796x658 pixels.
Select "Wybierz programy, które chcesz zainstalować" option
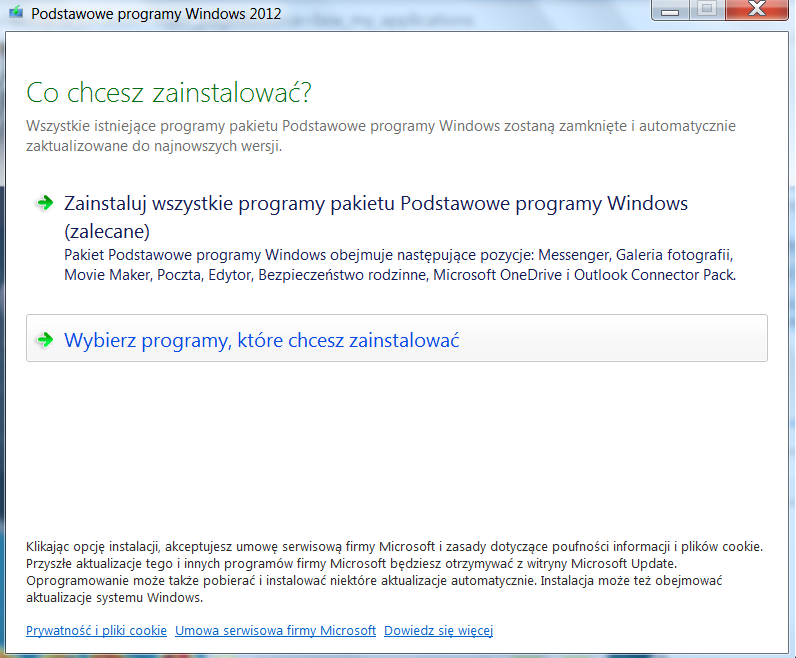[x=396, y=338]
